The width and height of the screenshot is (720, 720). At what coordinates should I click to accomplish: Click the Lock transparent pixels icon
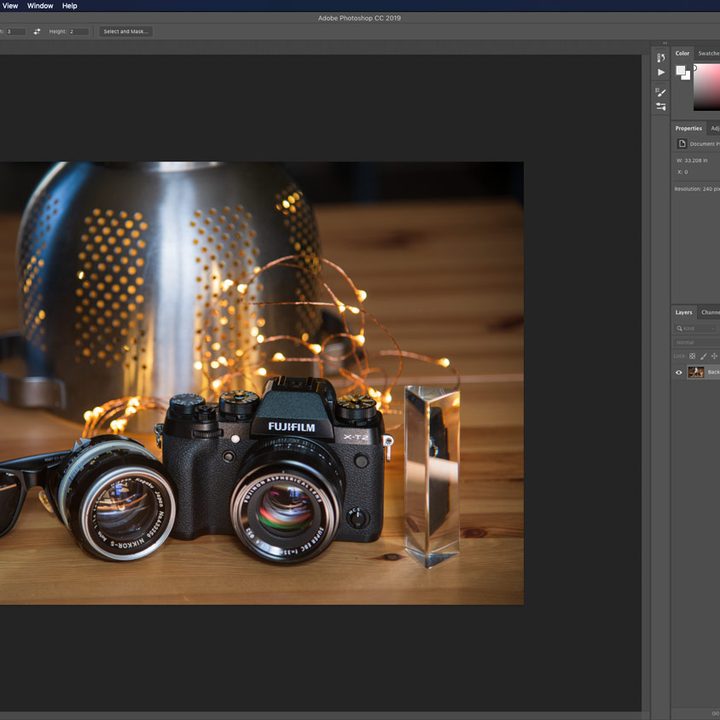[692, 356]
